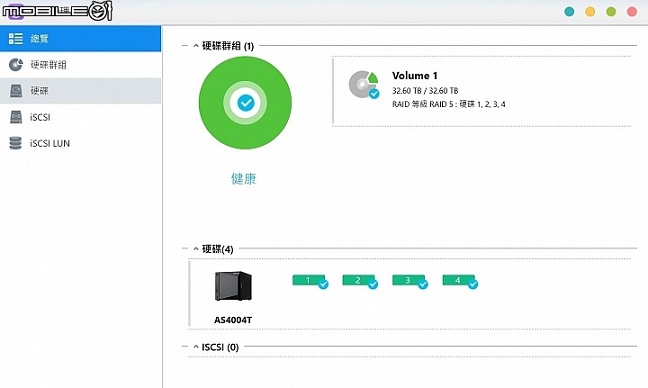Click the iSCSI LUN stacked disks icon
Viewport: 648px width, 388px height.
[x=16, y=143]
